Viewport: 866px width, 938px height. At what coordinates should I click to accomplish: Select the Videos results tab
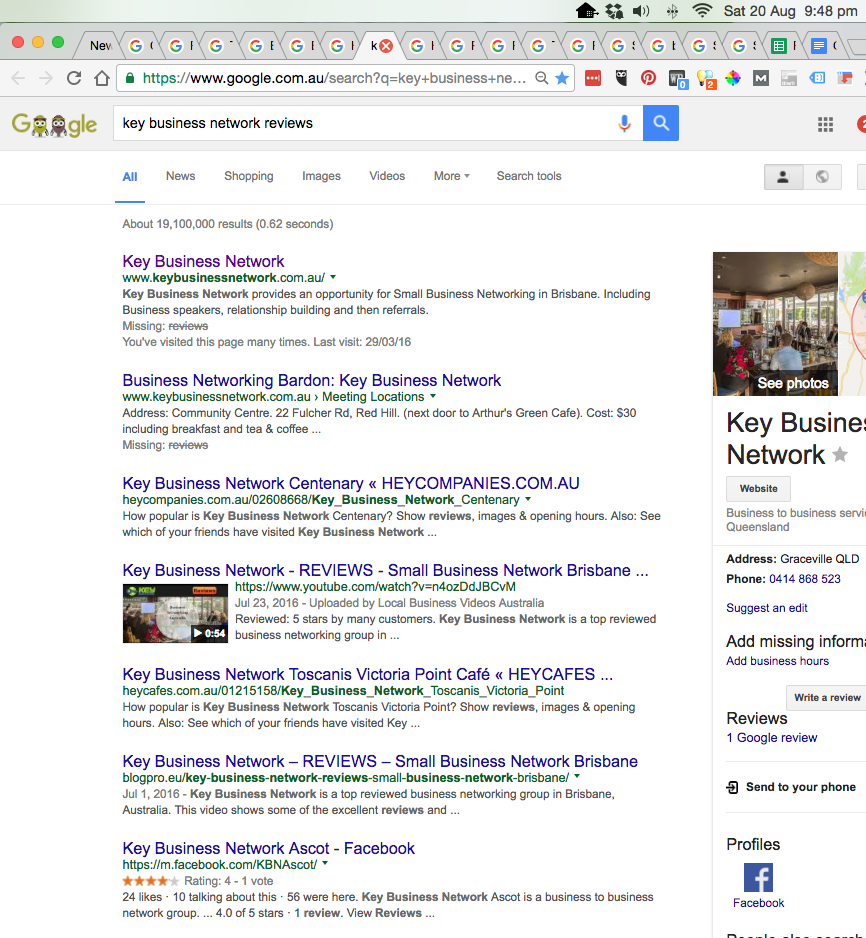[387, 176]
